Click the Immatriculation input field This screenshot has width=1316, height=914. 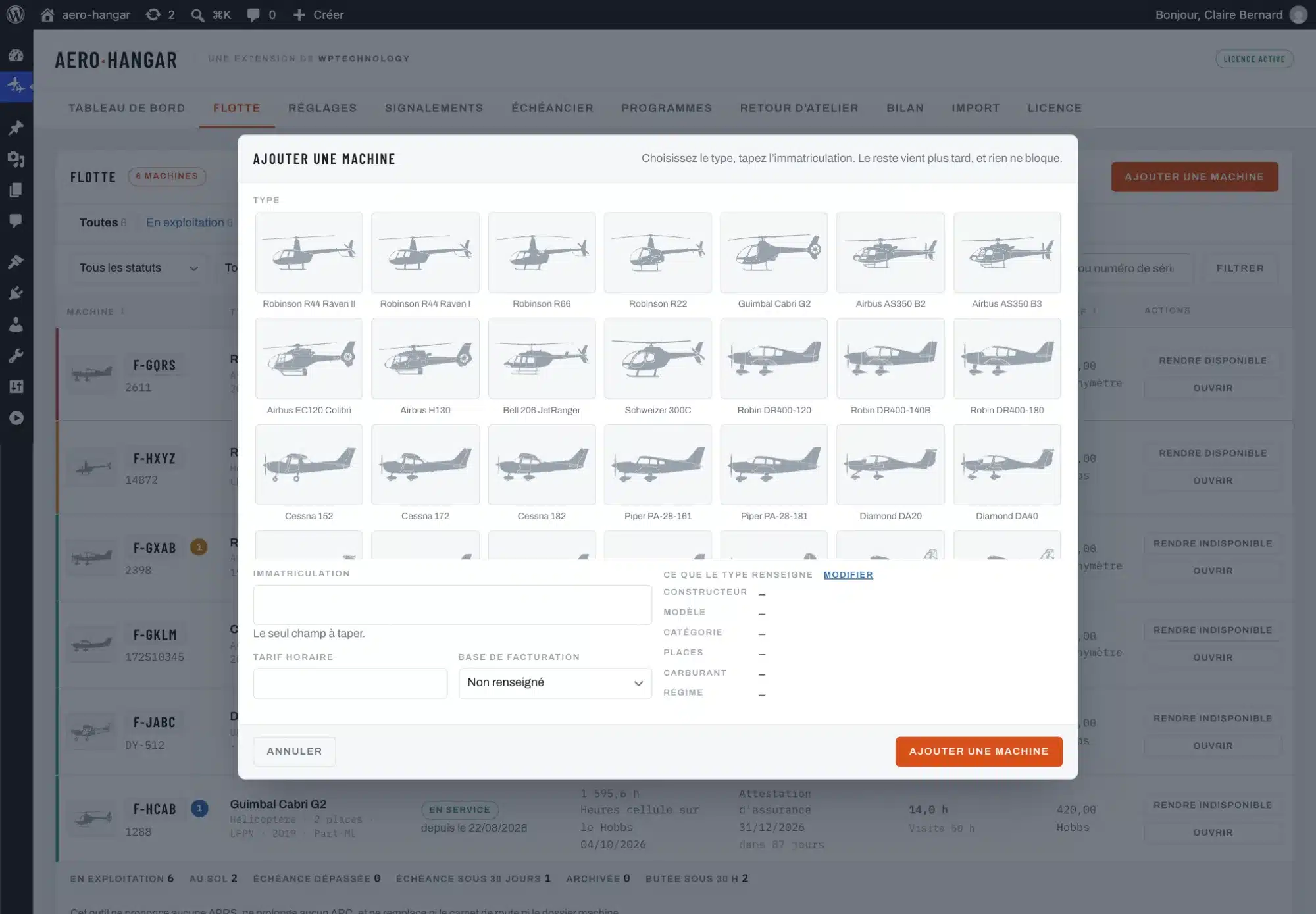pyautogui.click(x=452, y=605)
